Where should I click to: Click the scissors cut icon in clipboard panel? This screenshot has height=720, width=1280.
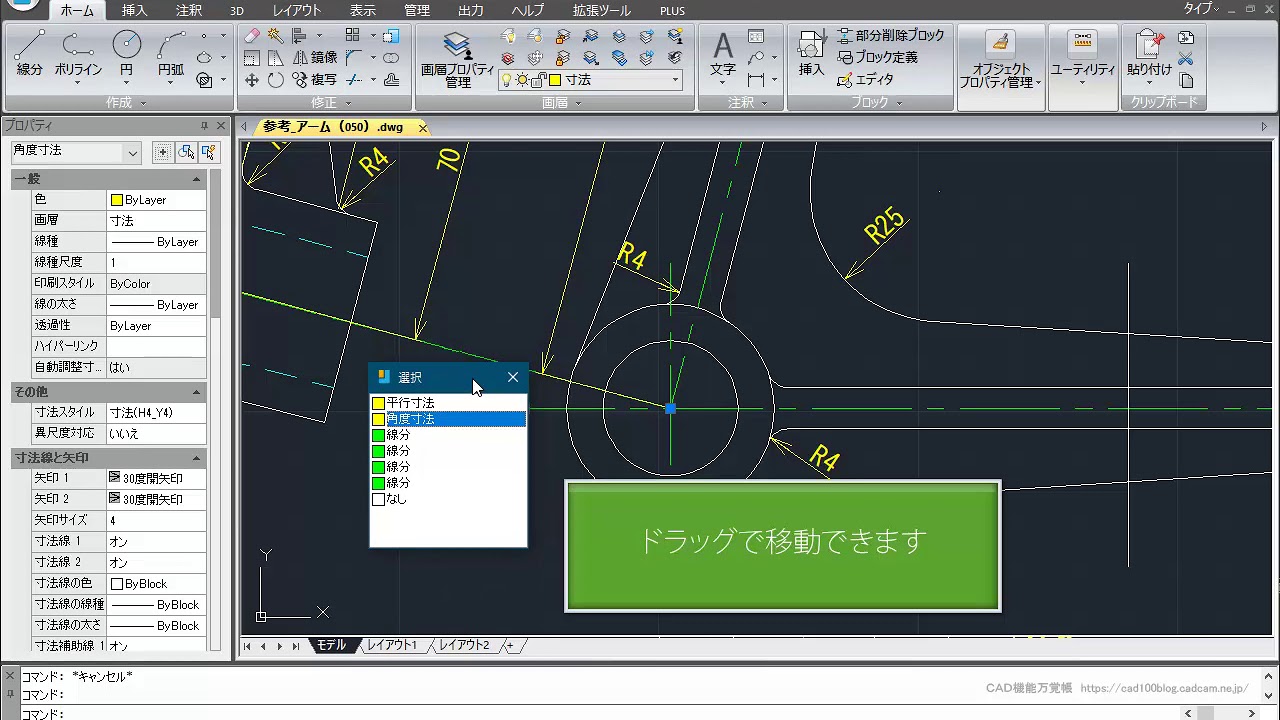[1186, 58]
